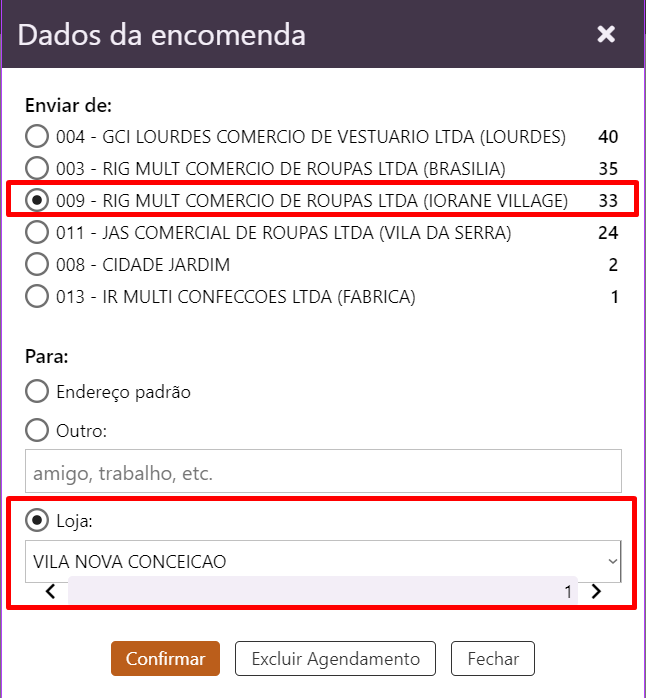The image size is (646, 698).
Task: Click the Excluir Agendamento button
Action: [x=335, y=659]
